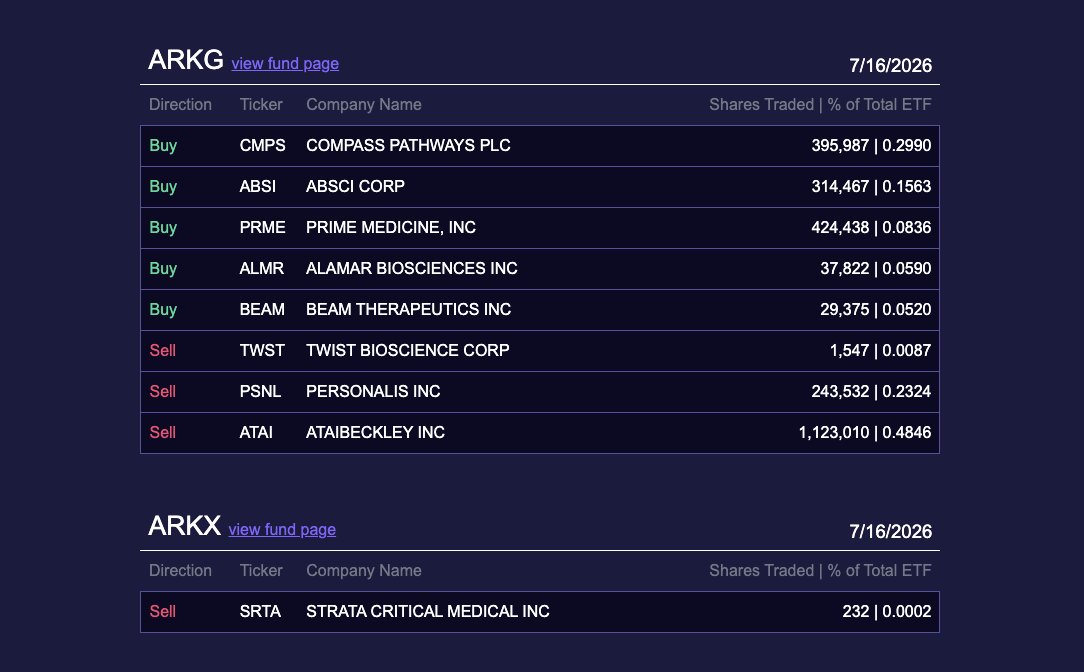Click the value 1,547 | 0.0087
This screenshot has height=672, width=1084.
881,351
